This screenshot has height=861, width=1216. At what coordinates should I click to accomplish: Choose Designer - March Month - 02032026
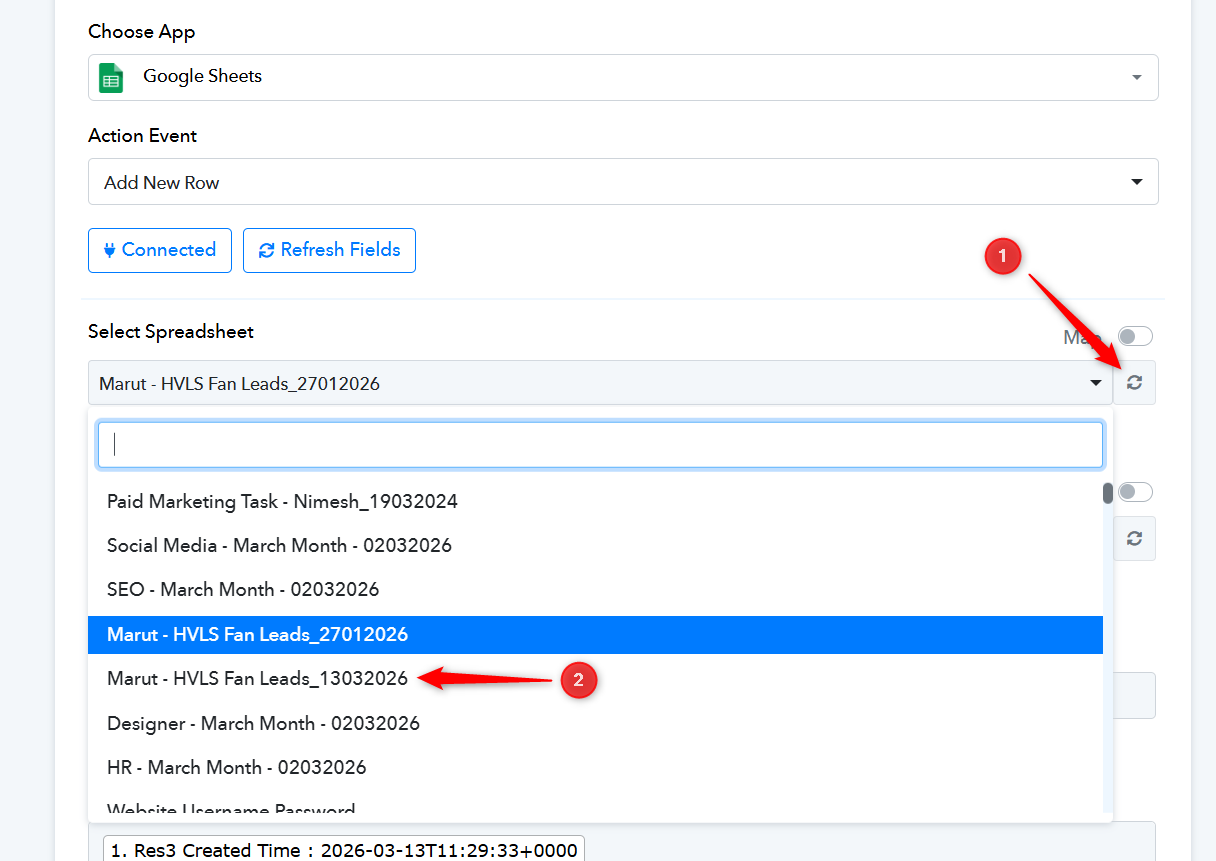click(x=263, y=723)
